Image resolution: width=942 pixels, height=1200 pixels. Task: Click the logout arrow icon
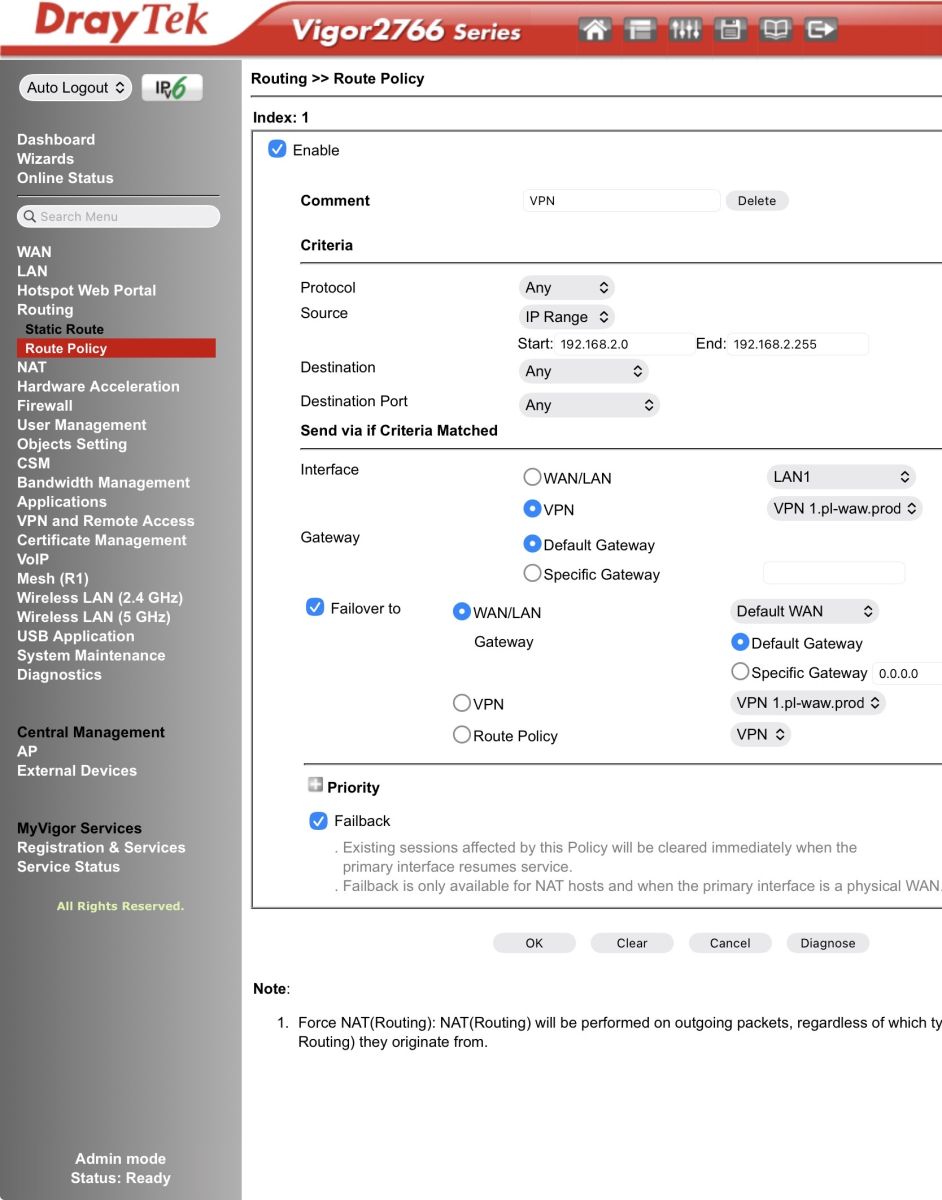point(820,30)
